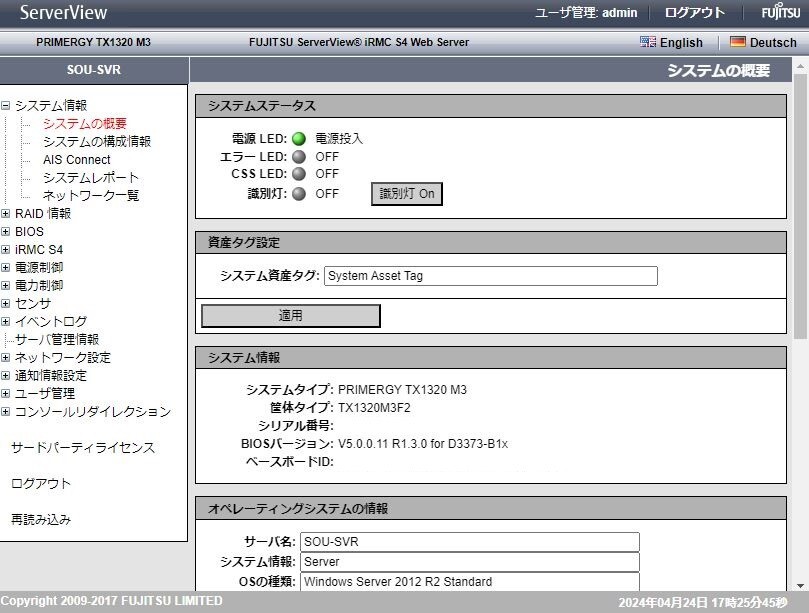The height and width of the screenshot is (613, 809).
Task: Click the サーバ名 field showing SOU-SVR
Action: [x=470, y=542]
